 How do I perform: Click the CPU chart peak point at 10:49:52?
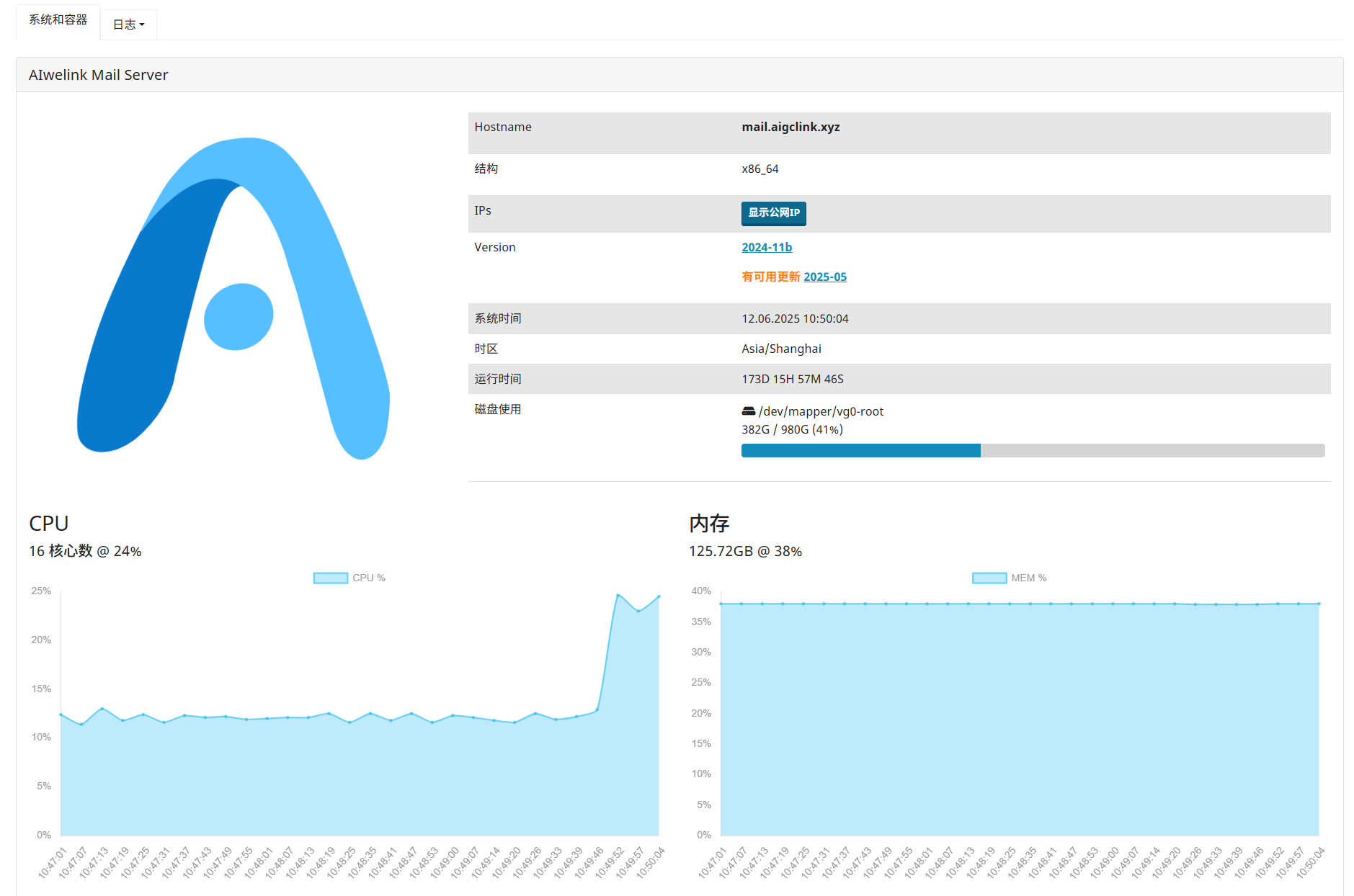tap(618, 595)
